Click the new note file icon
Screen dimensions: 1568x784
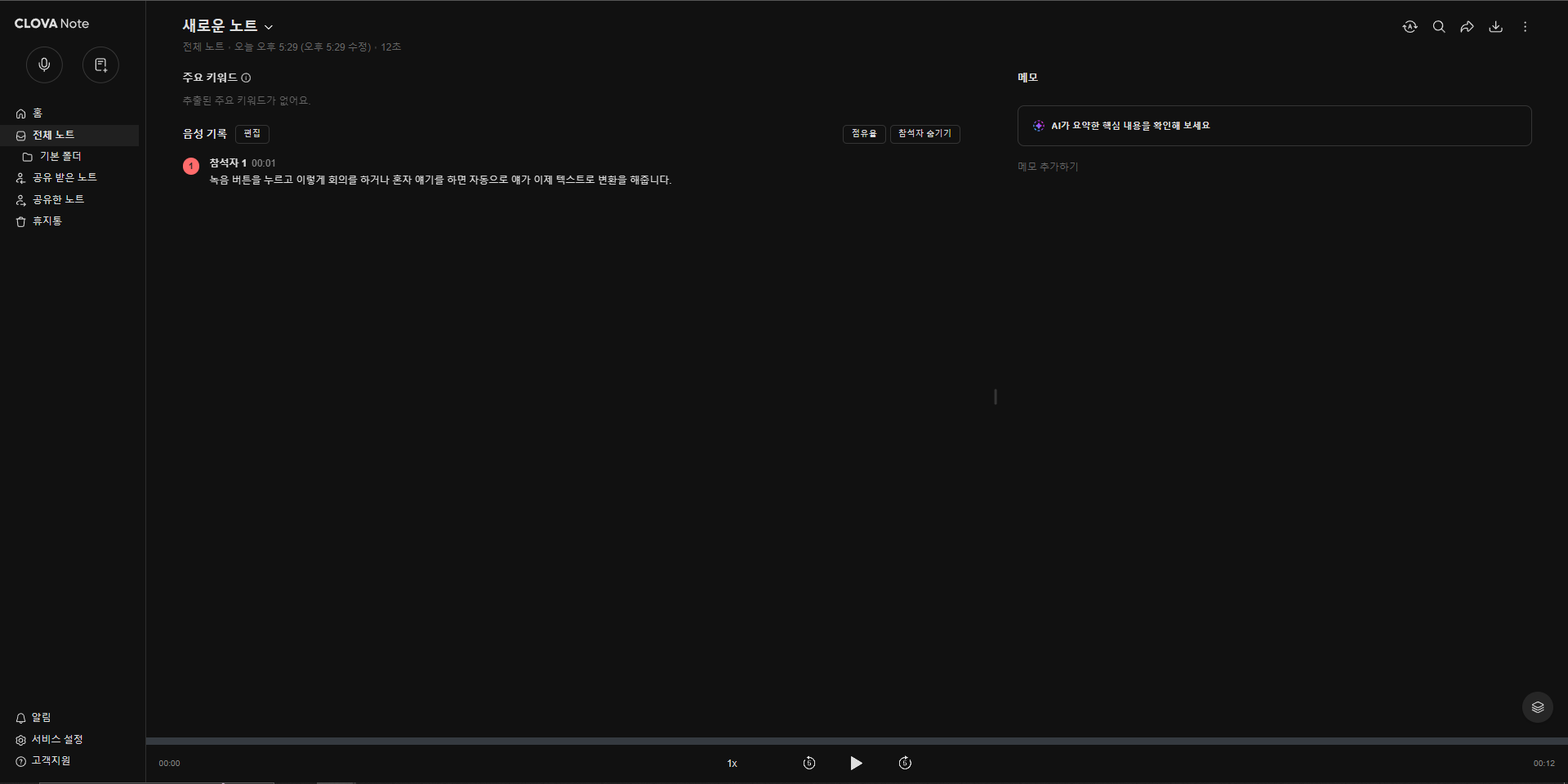tap(100, 65)
